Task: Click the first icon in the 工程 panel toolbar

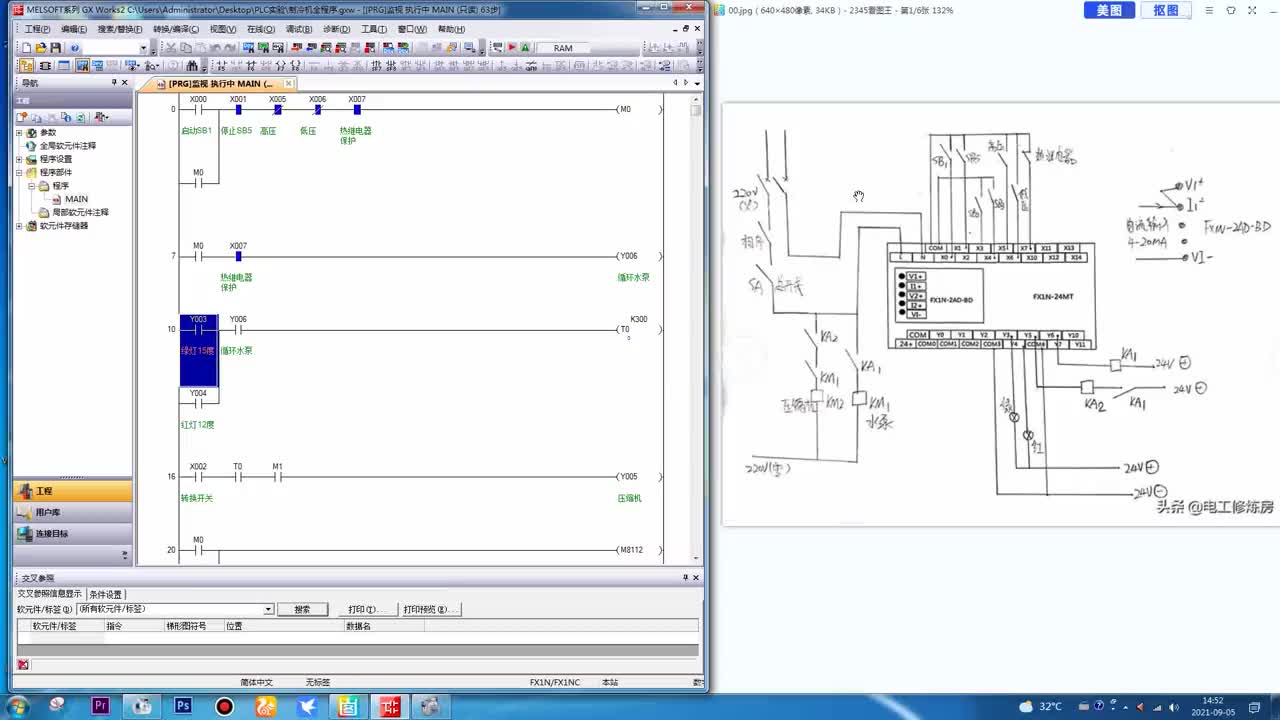Action: pyautogui.click(x=26, y=117)
